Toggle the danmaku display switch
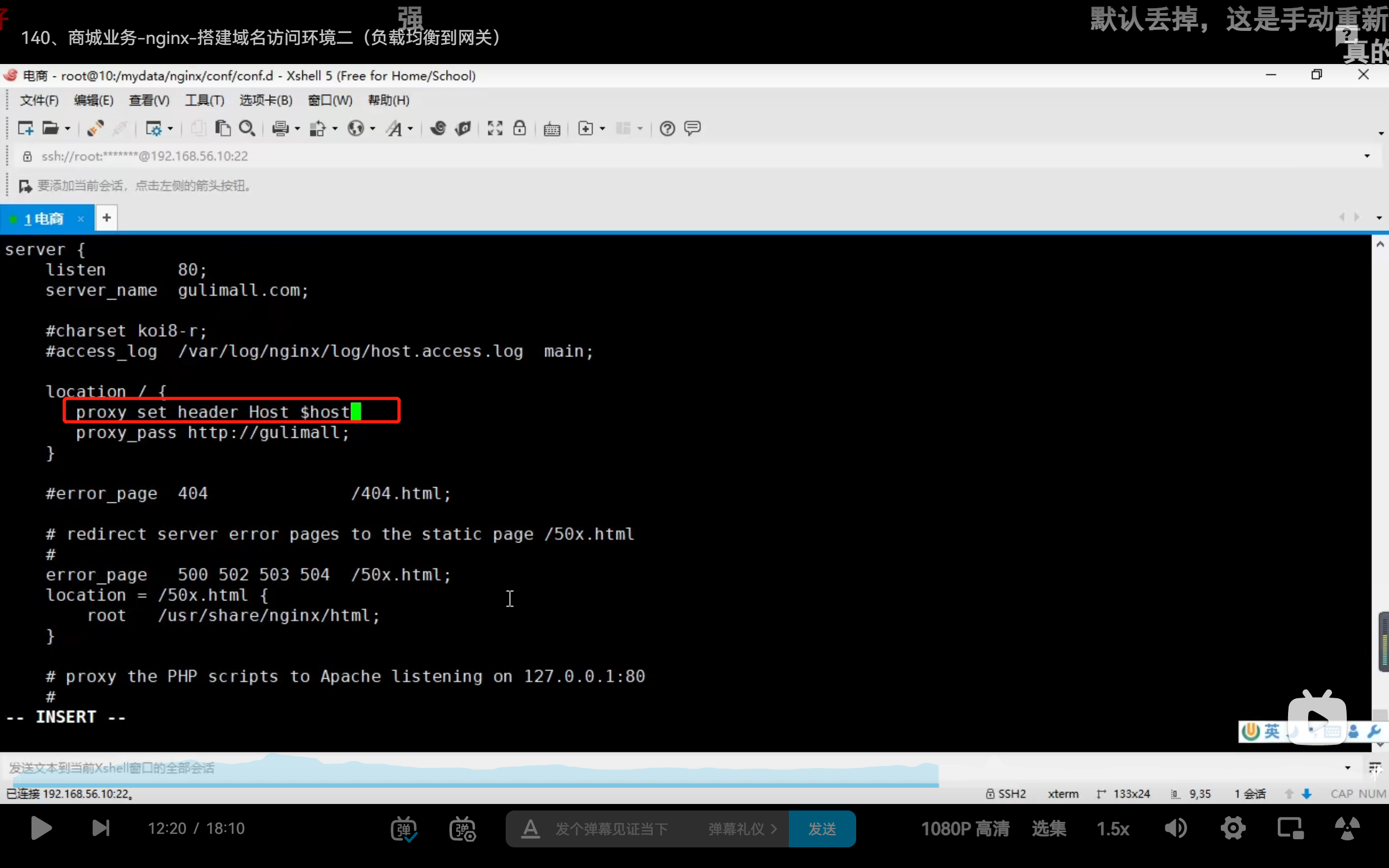Viewport: 1389px width, 868px height. [404, 829]
